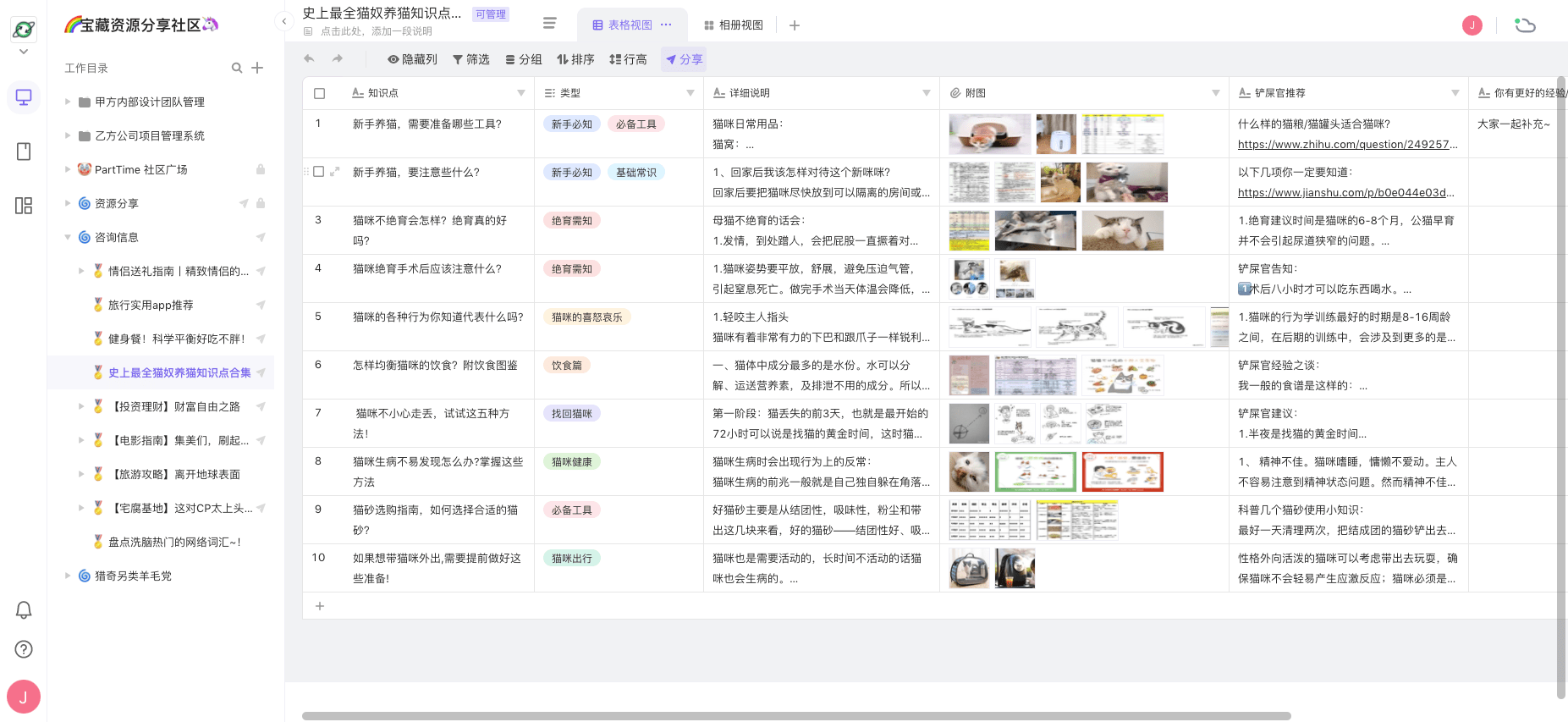This screenshot has height=722, width=1568.
Task: Expand the 【投资理财】财富自由之路 node
Action: 81,406
